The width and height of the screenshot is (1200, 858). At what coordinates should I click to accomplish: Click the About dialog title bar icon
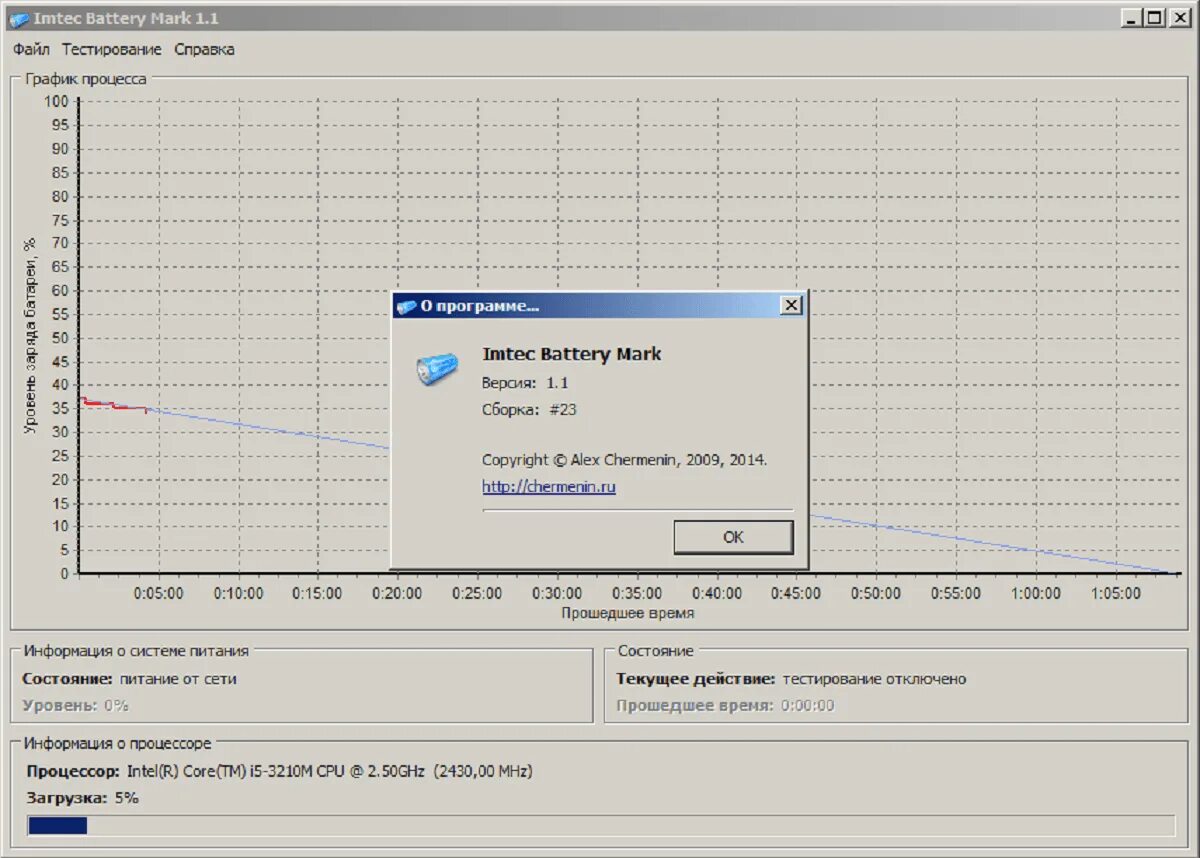pyautogui.click(x=406, y=306)
